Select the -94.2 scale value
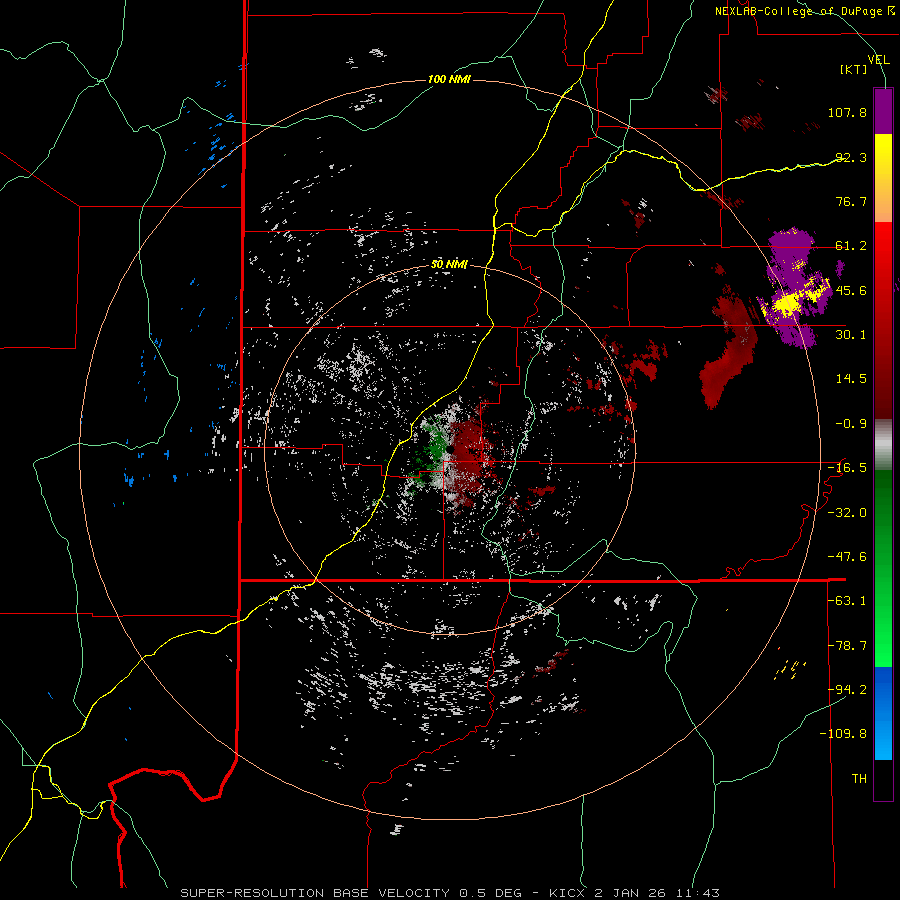 point(847,690)
